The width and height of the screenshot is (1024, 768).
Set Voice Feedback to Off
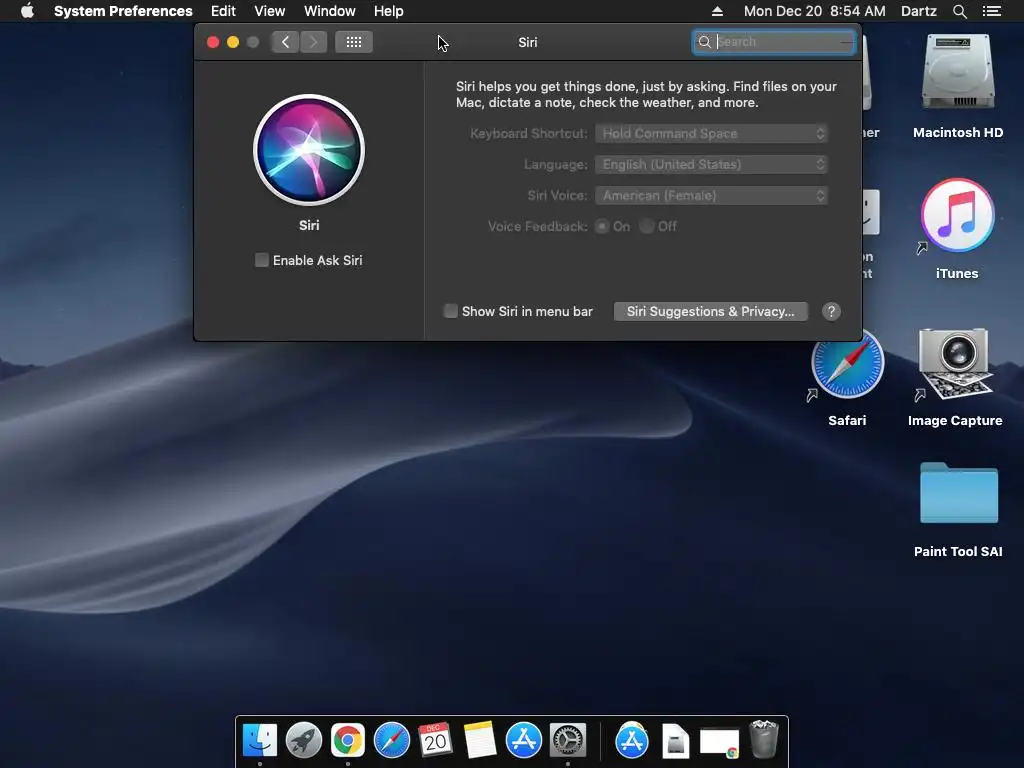point(647,226)
